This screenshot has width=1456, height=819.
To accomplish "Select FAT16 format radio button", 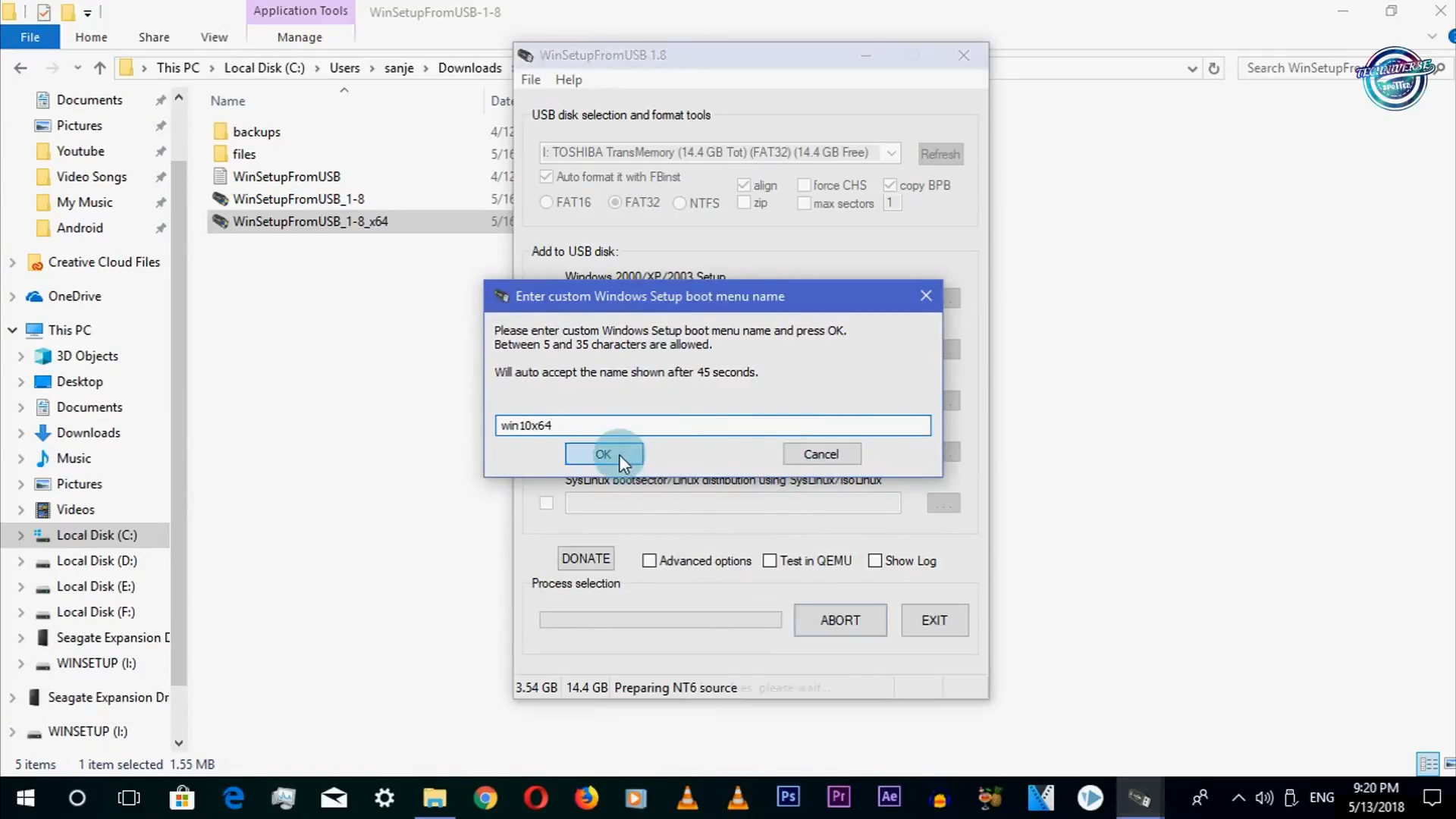I will [546, 202].
